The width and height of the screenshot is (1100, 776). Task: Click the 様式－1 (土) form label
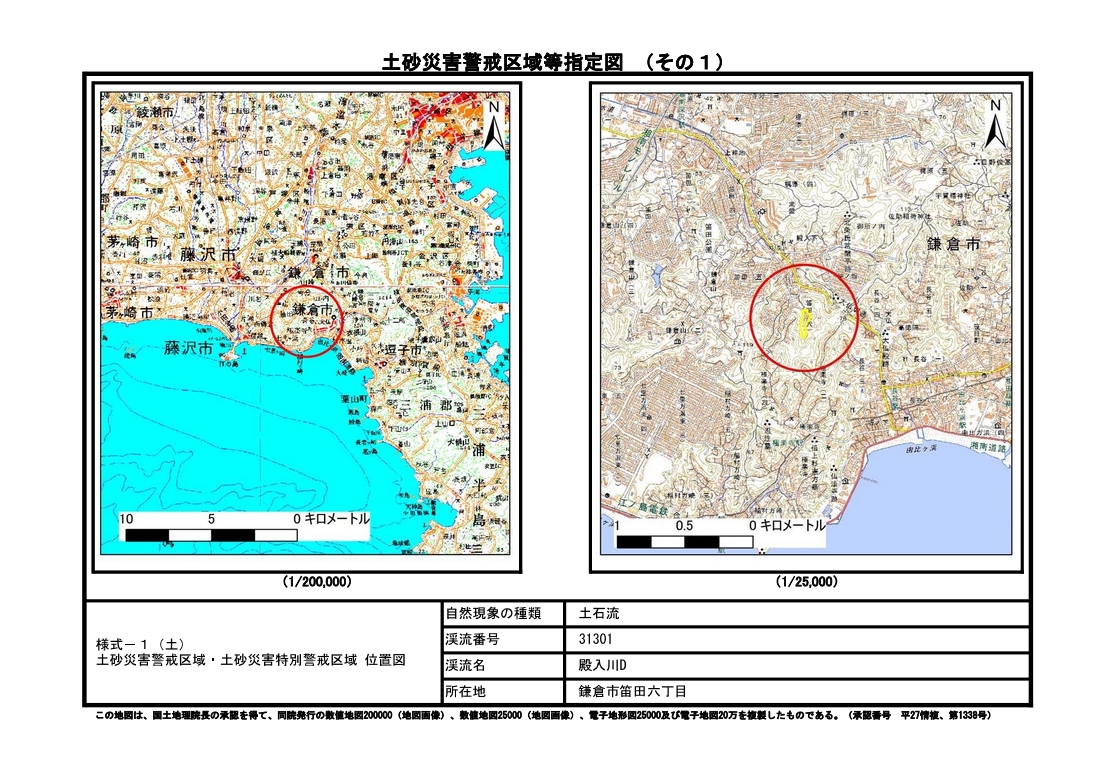click(138, 643)
